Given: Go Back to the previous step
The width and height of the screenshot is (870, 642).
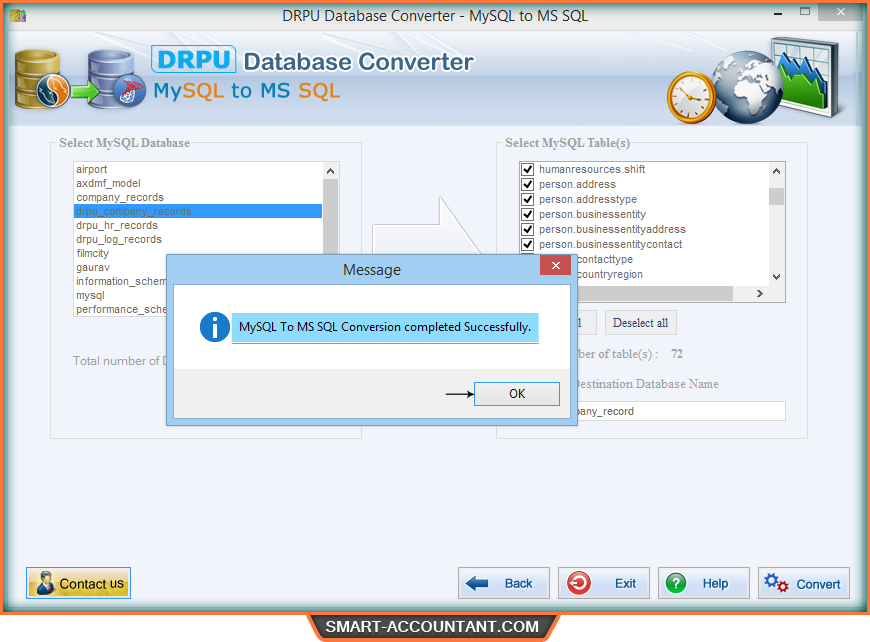Looking at the screenshot, I should [x=504, y=583].
